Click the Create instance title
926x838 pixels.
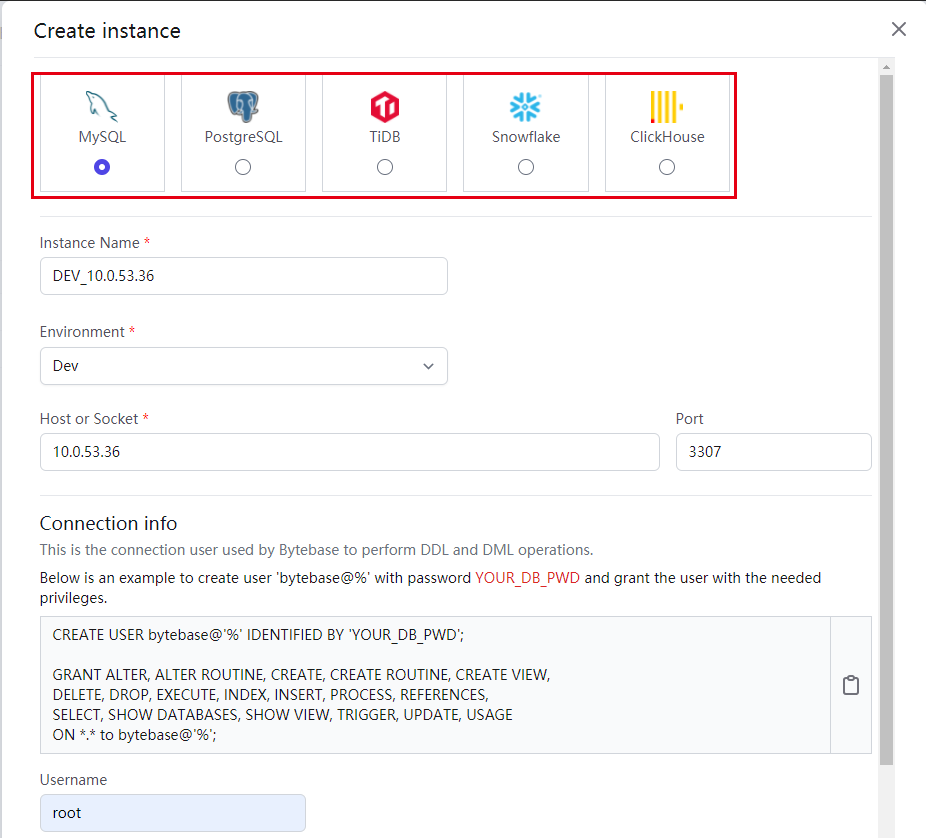pos(107,31)
